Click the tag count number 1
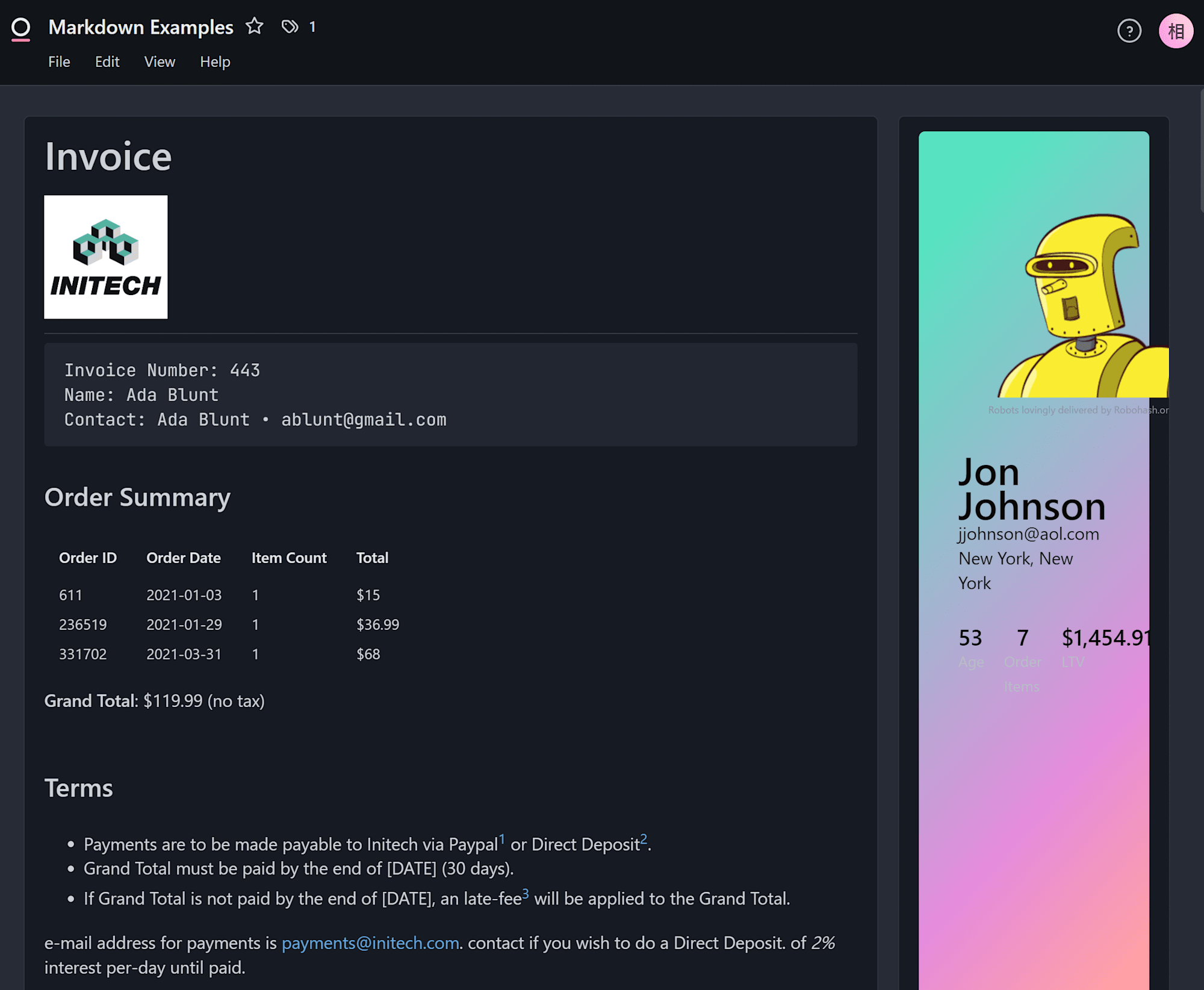1204x990 pixels. (312, 26)
